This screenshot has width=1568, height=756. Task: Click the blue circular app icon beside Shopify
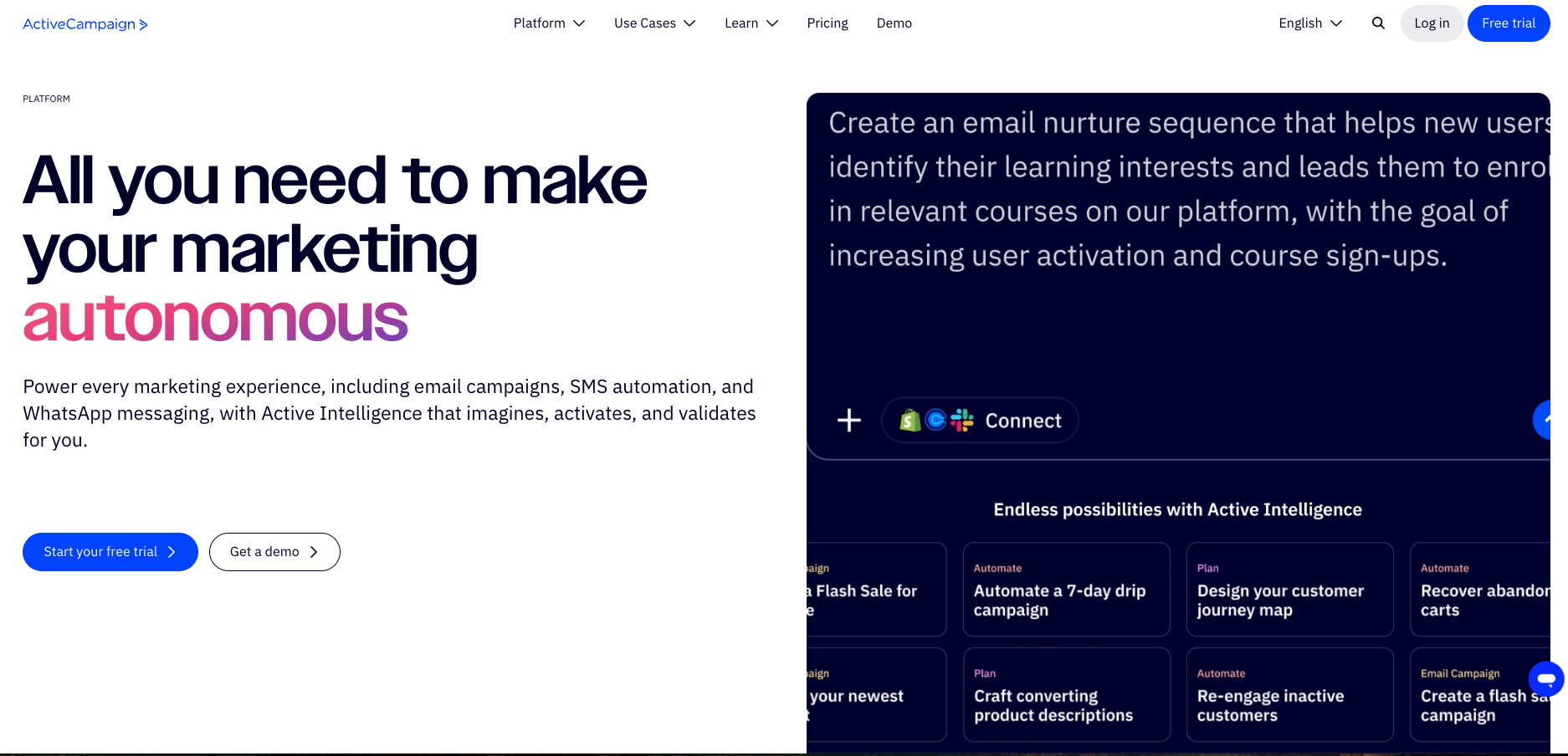(936, 420)
